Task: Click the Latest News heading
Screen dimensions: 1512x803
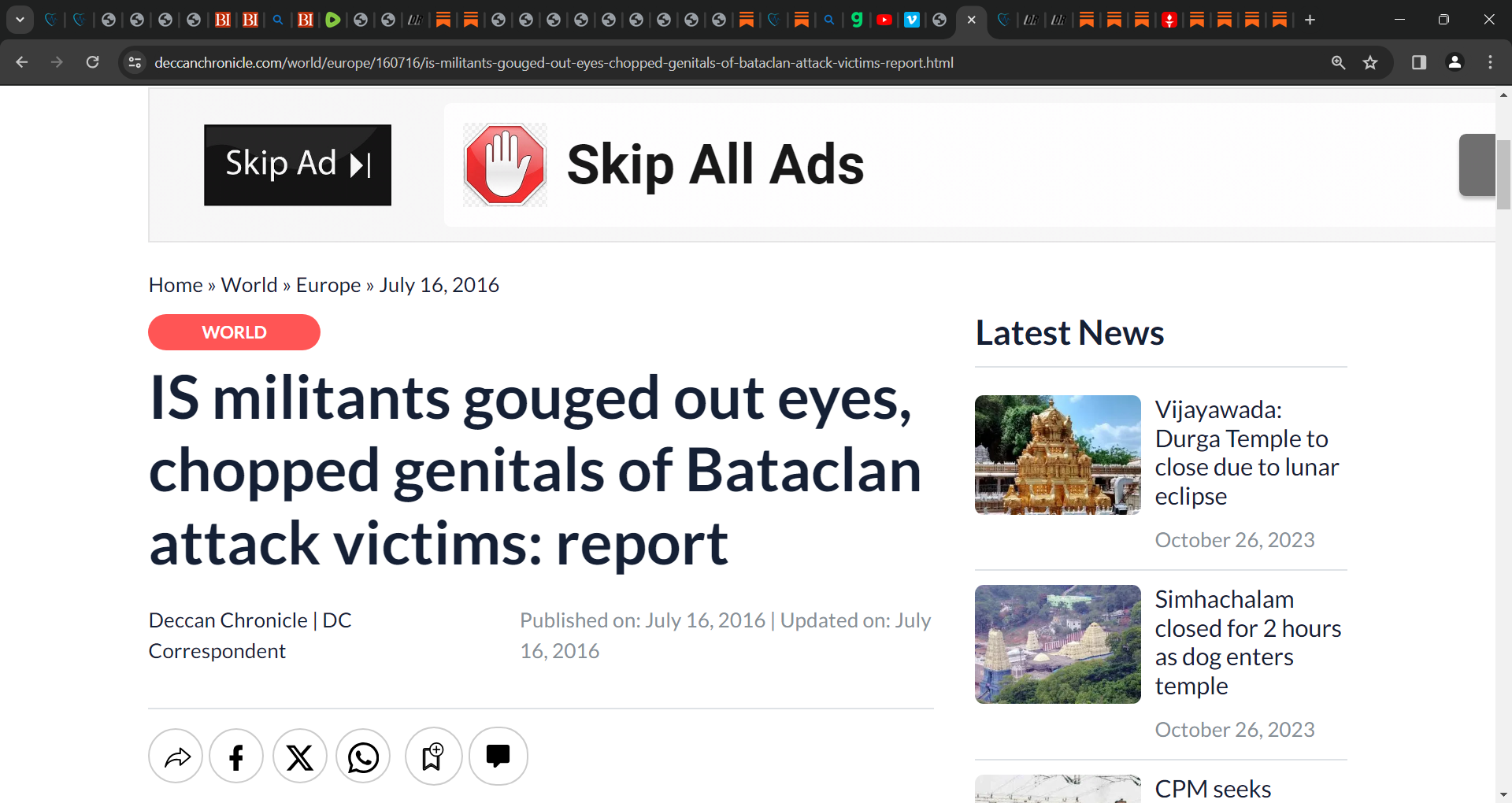Action: (x=1069, y=332)
